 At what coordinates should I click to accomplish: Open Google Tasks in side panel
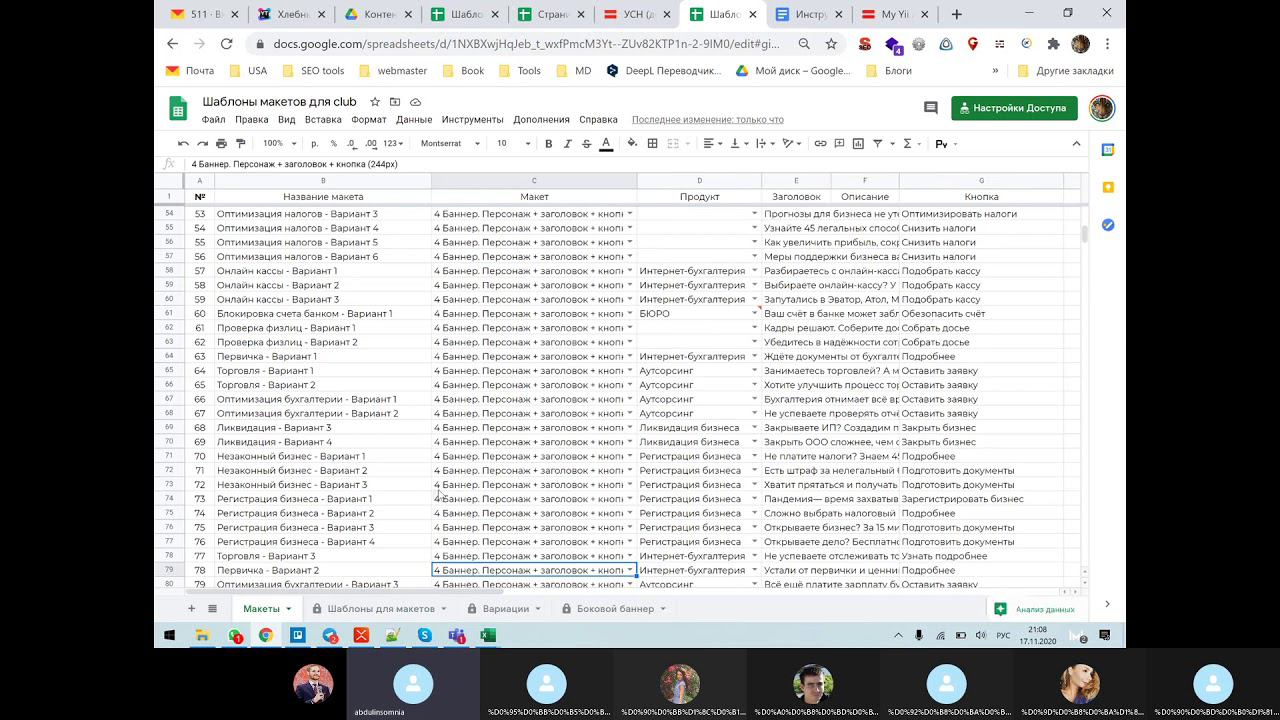coord(1107,225)
